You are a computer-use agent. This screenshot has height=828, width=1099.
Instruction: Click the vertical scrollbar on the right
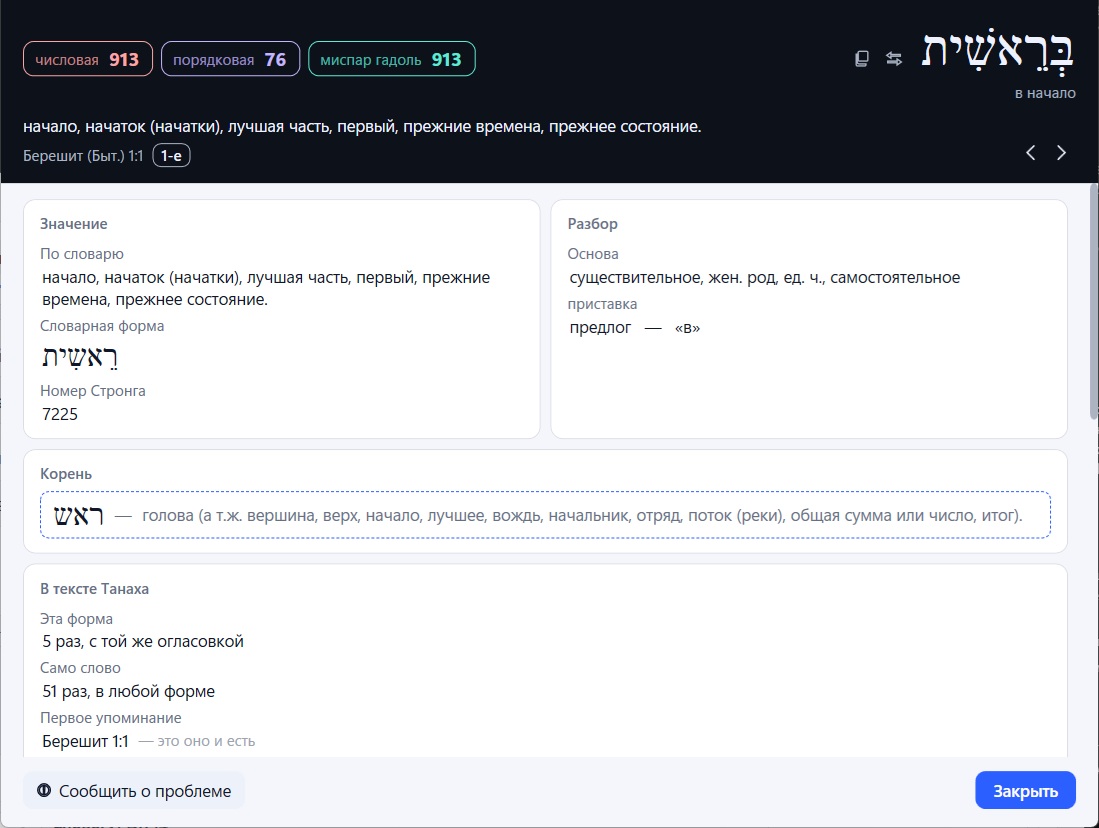1094,301
